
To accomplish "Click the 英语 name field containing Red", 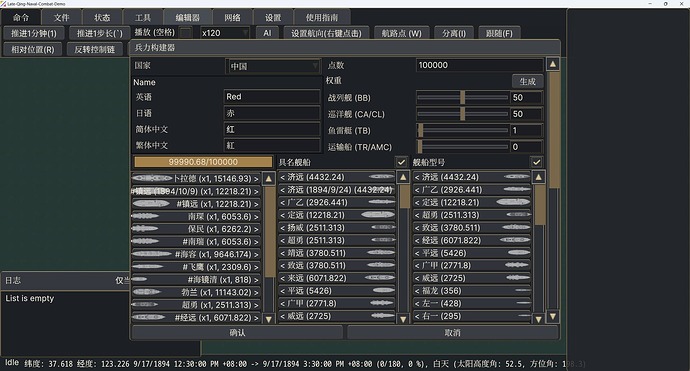I will point(272,96).
